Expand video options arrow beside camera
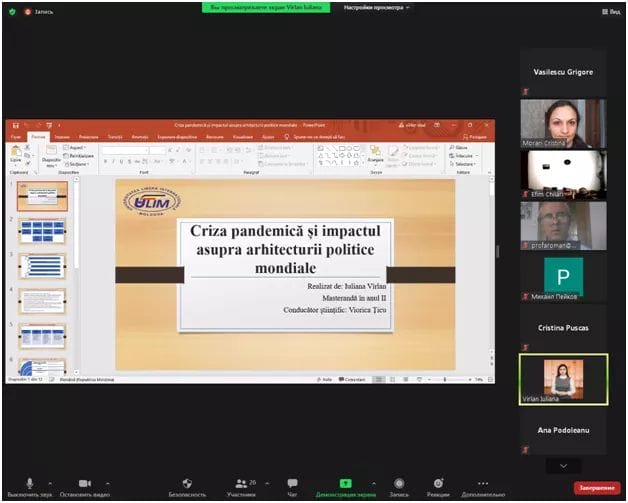Screen dimensions: 628x503 108,482
